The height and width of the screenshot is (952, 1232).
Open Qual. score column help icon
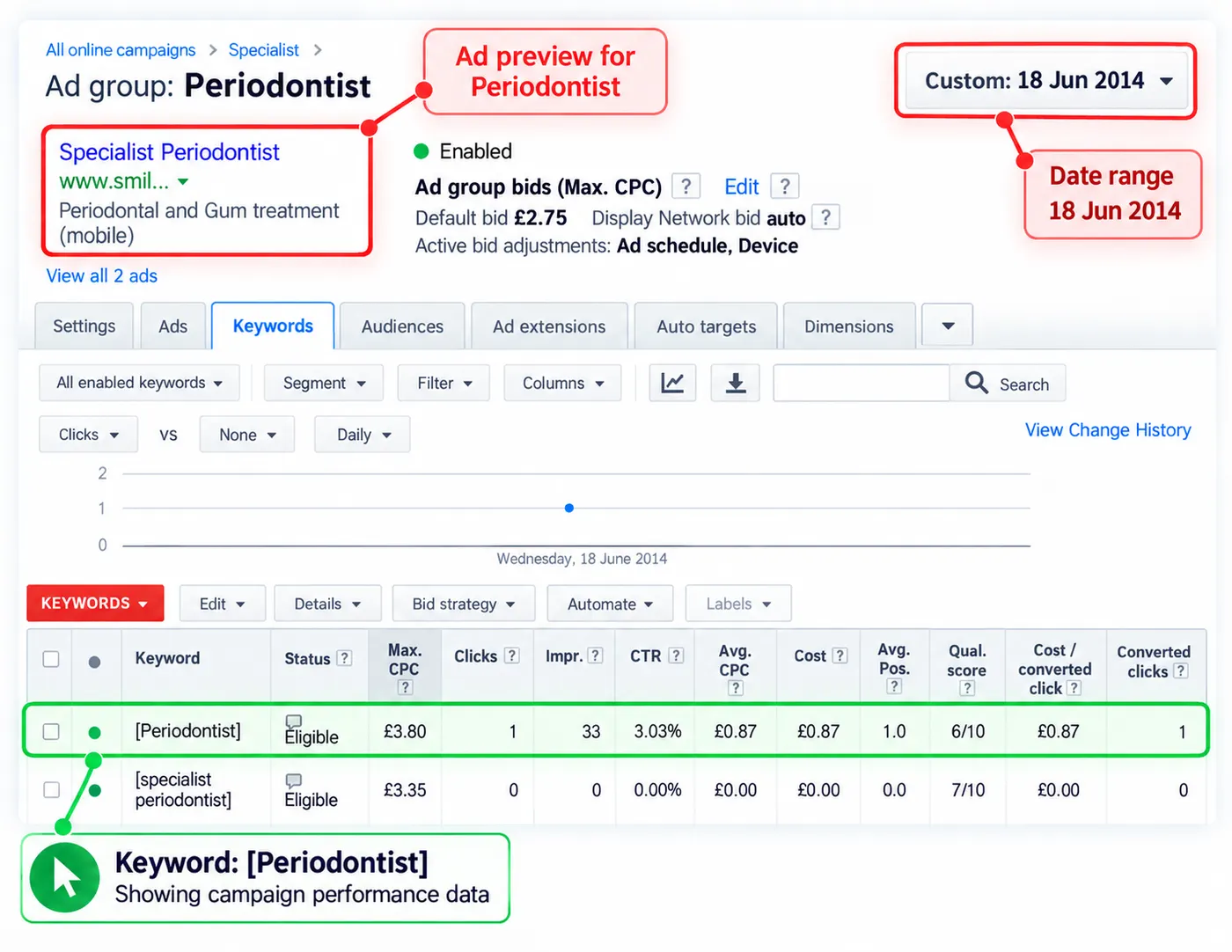pos(967,688)
